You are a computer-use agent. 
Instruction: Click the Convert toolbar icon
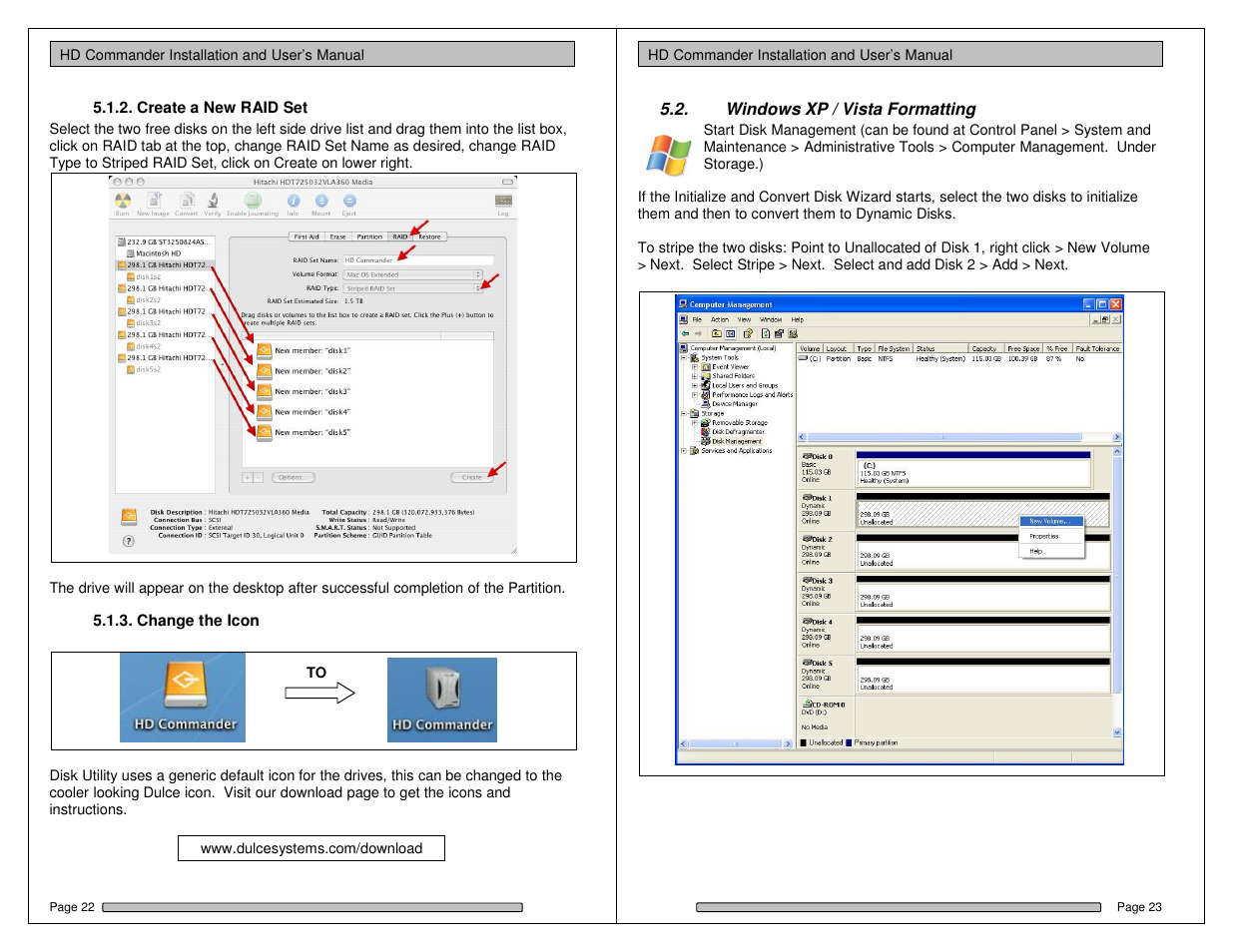[x=186, y=201]
